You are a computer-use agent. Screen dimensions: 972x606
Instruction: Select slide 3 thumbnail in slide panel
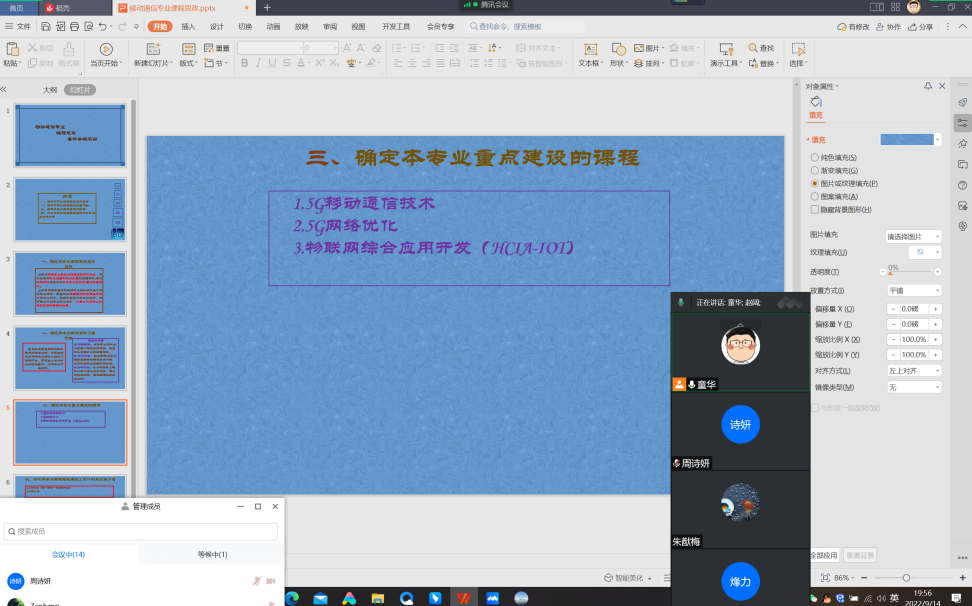70,283
